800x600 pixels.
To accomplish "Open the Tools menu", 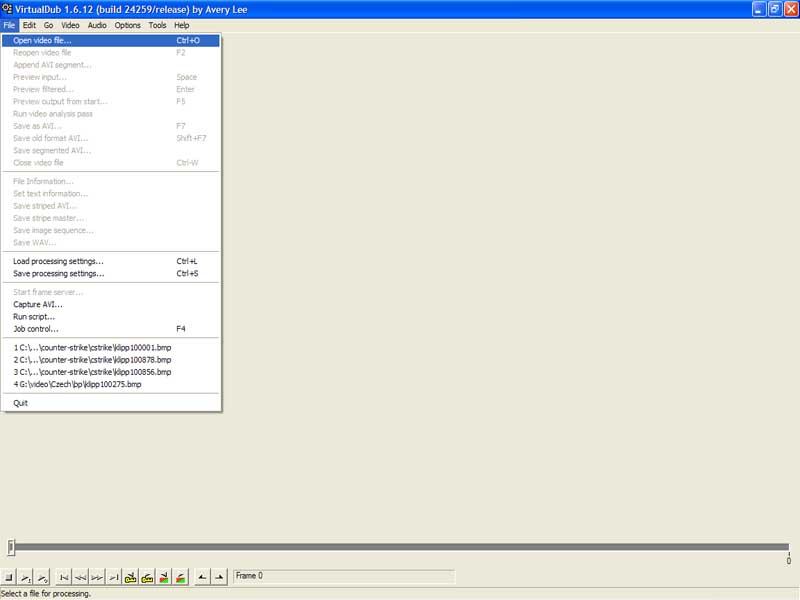I will point(157,25).
